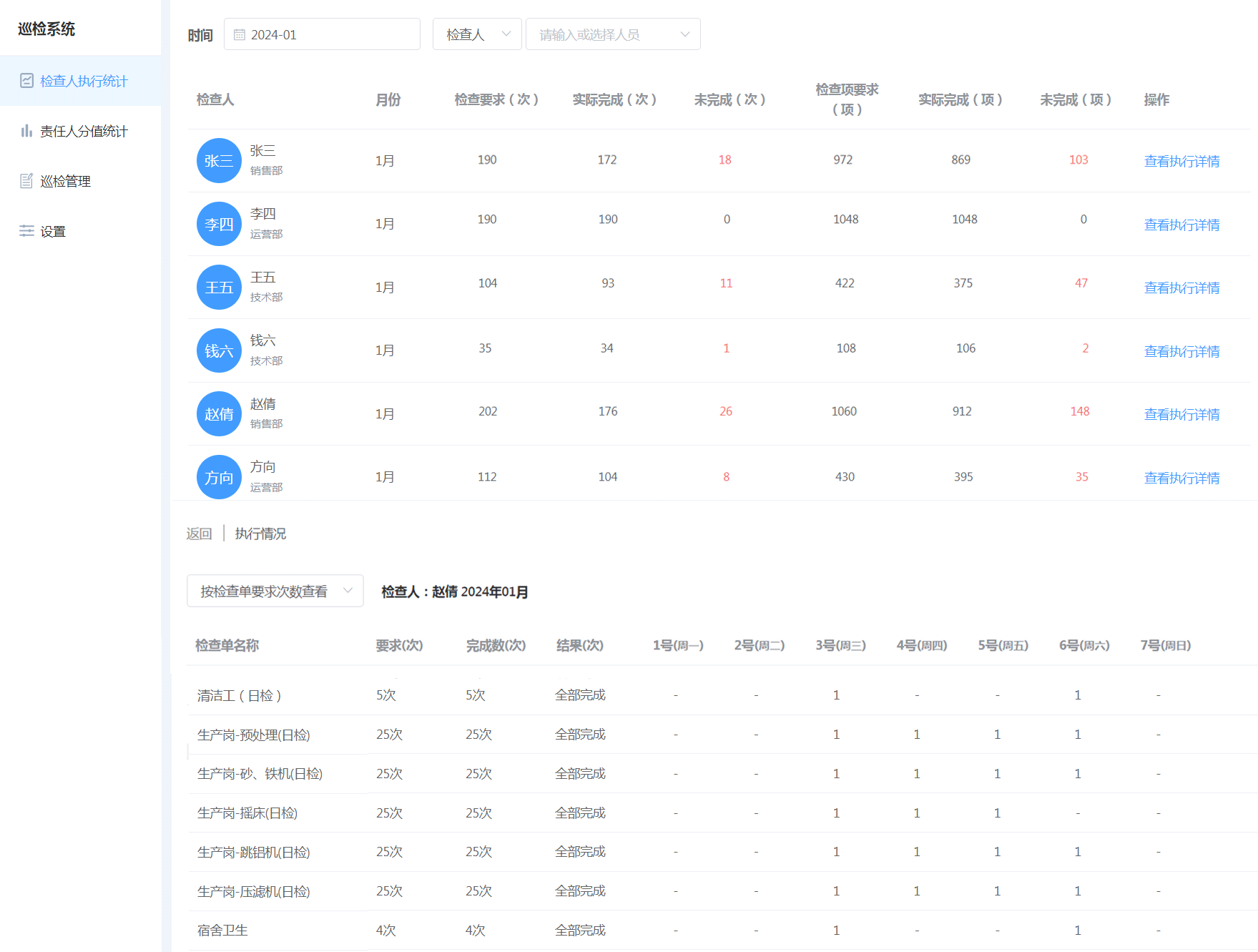Open 查看执行详情 link for 王五

tap(1181, 288)
